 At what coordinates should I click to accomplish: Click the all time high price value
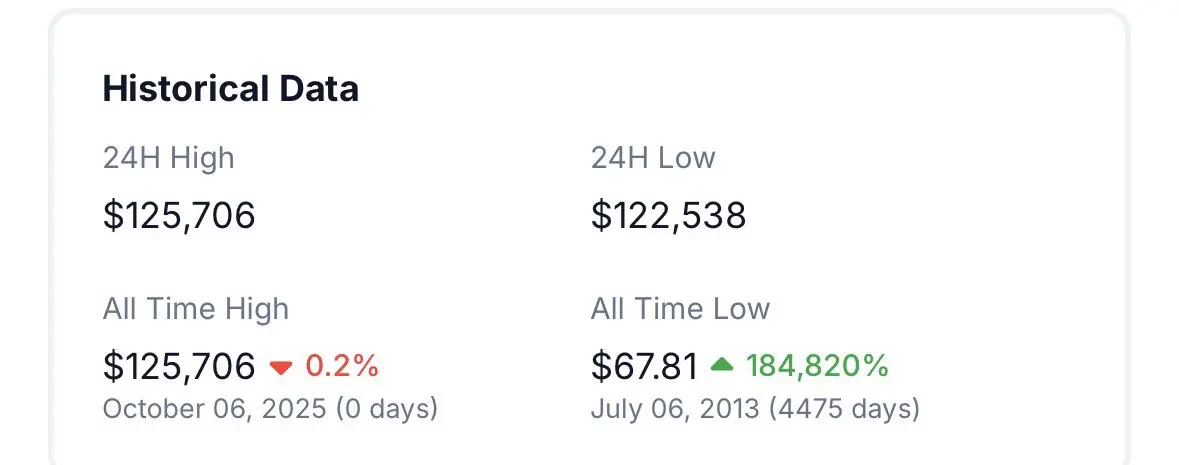pos(179,367)
